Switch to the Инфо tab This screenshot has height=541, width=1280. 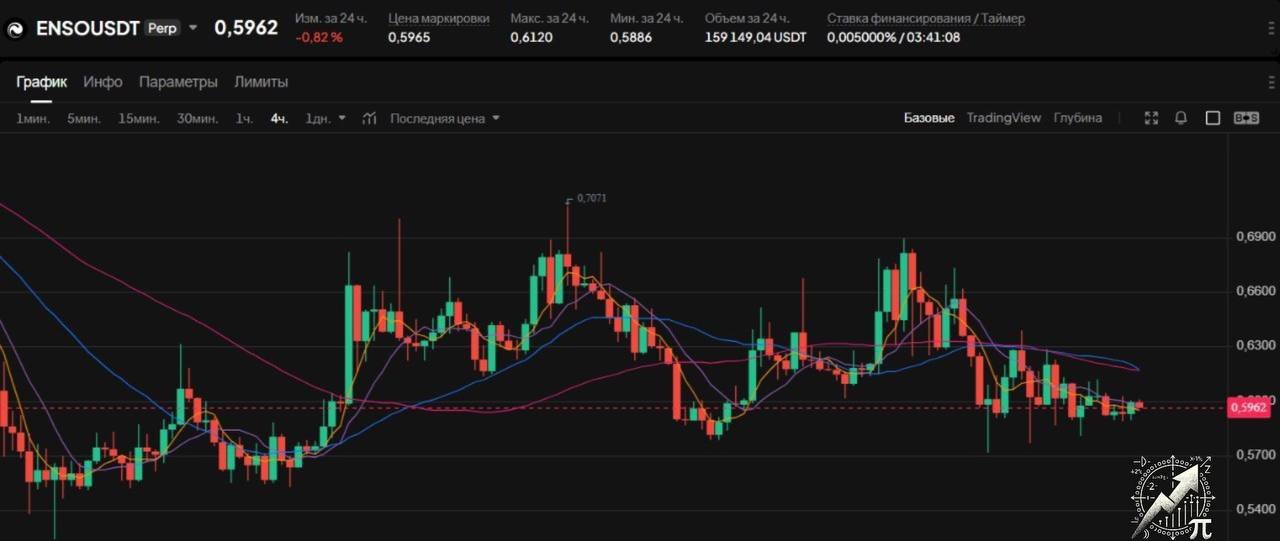pos(103,82)
